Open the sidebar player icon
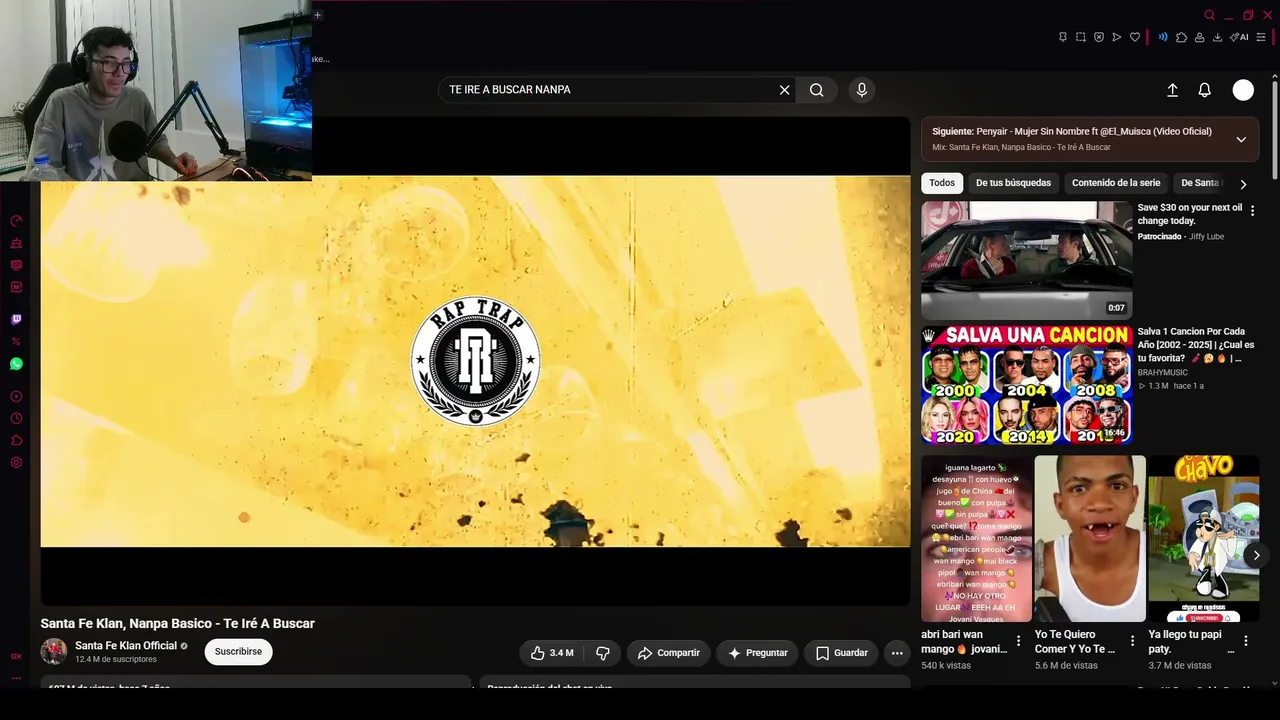The height and width of the screenshot is (720, 1280). click(16, 397)
